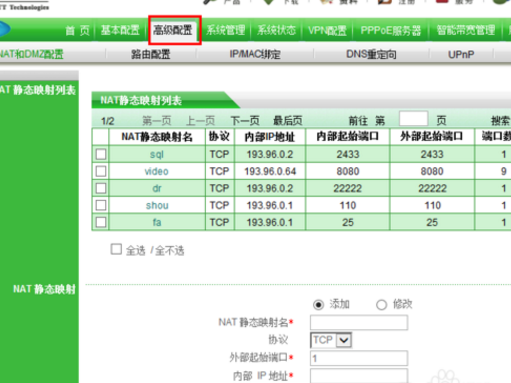Click the 内部起始端口 column header

point(347,136)
